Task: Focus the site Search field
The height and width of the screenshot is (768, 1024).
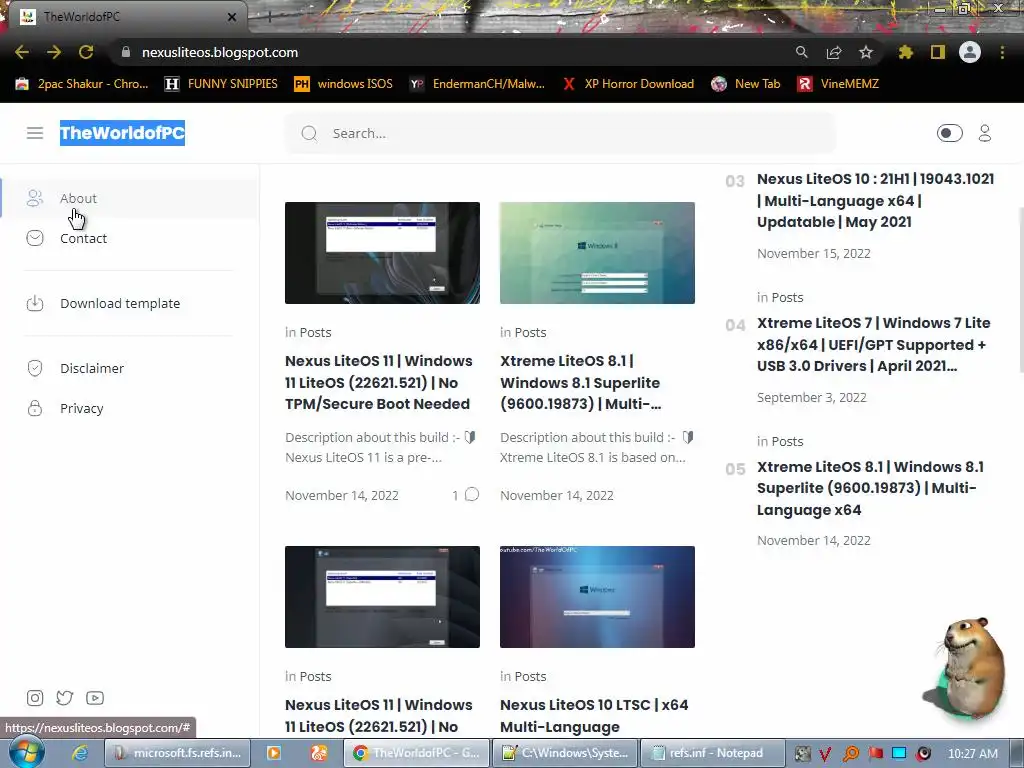Action: 560,133
